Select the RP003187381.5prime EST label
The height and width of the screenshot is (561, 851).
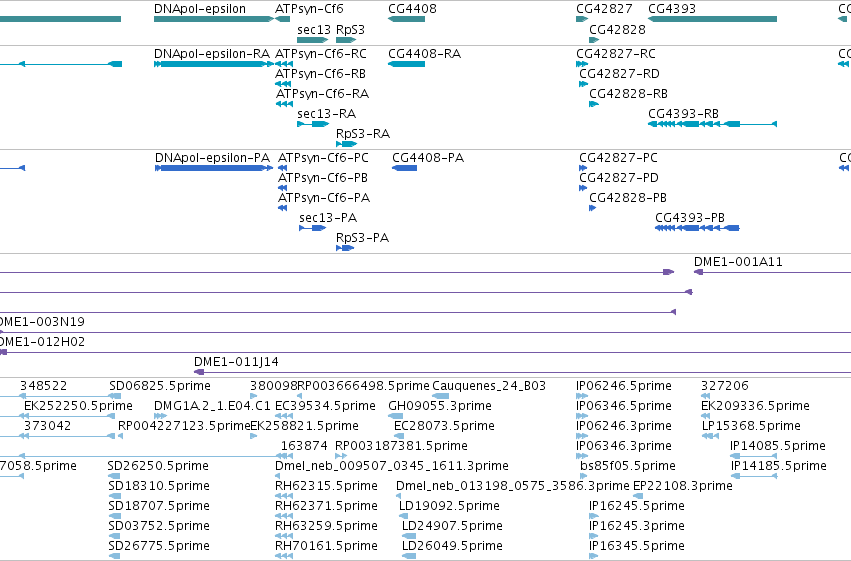click(402, 447)
